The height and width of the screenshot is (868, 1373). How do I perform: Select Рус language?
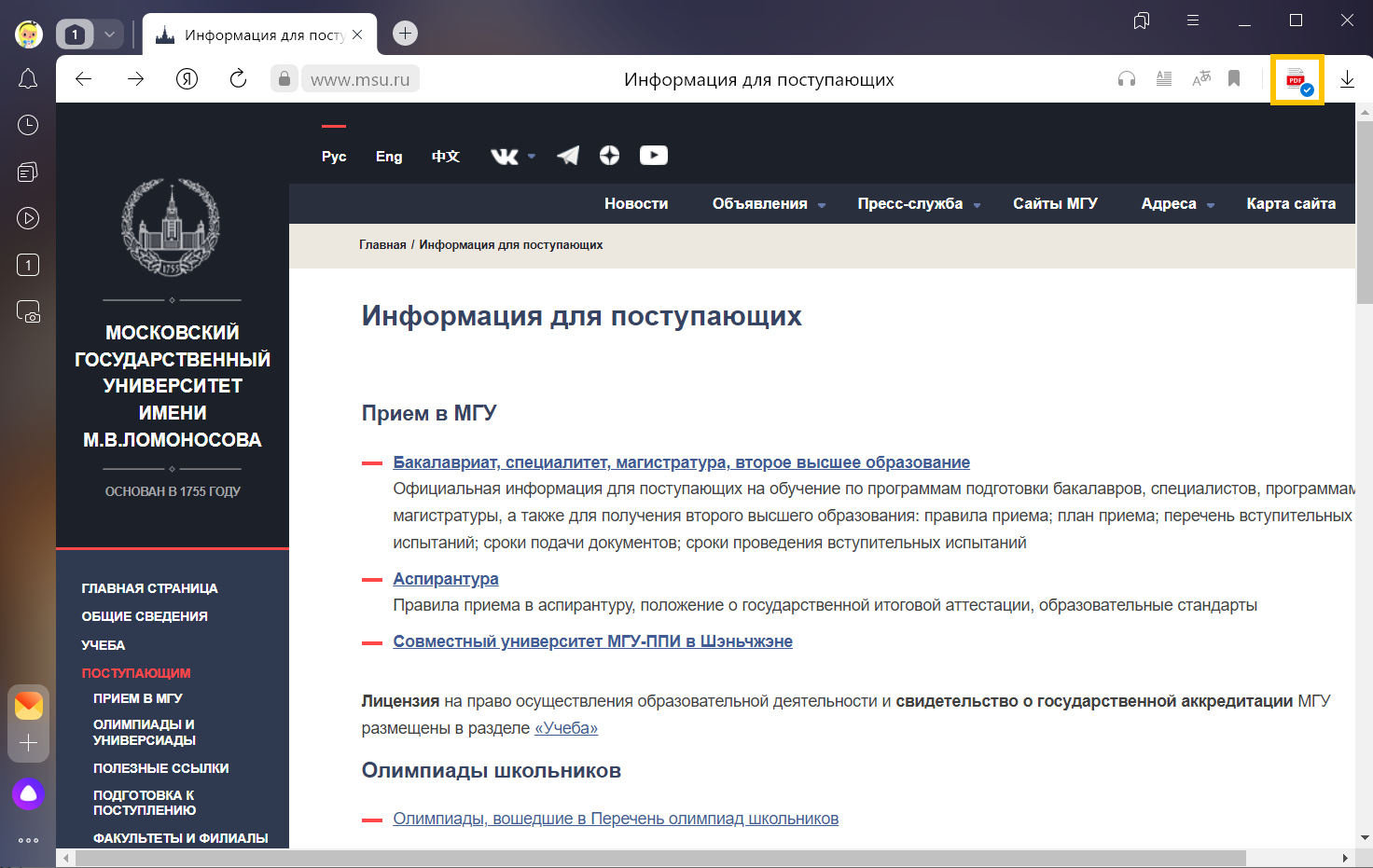[334, 157]
